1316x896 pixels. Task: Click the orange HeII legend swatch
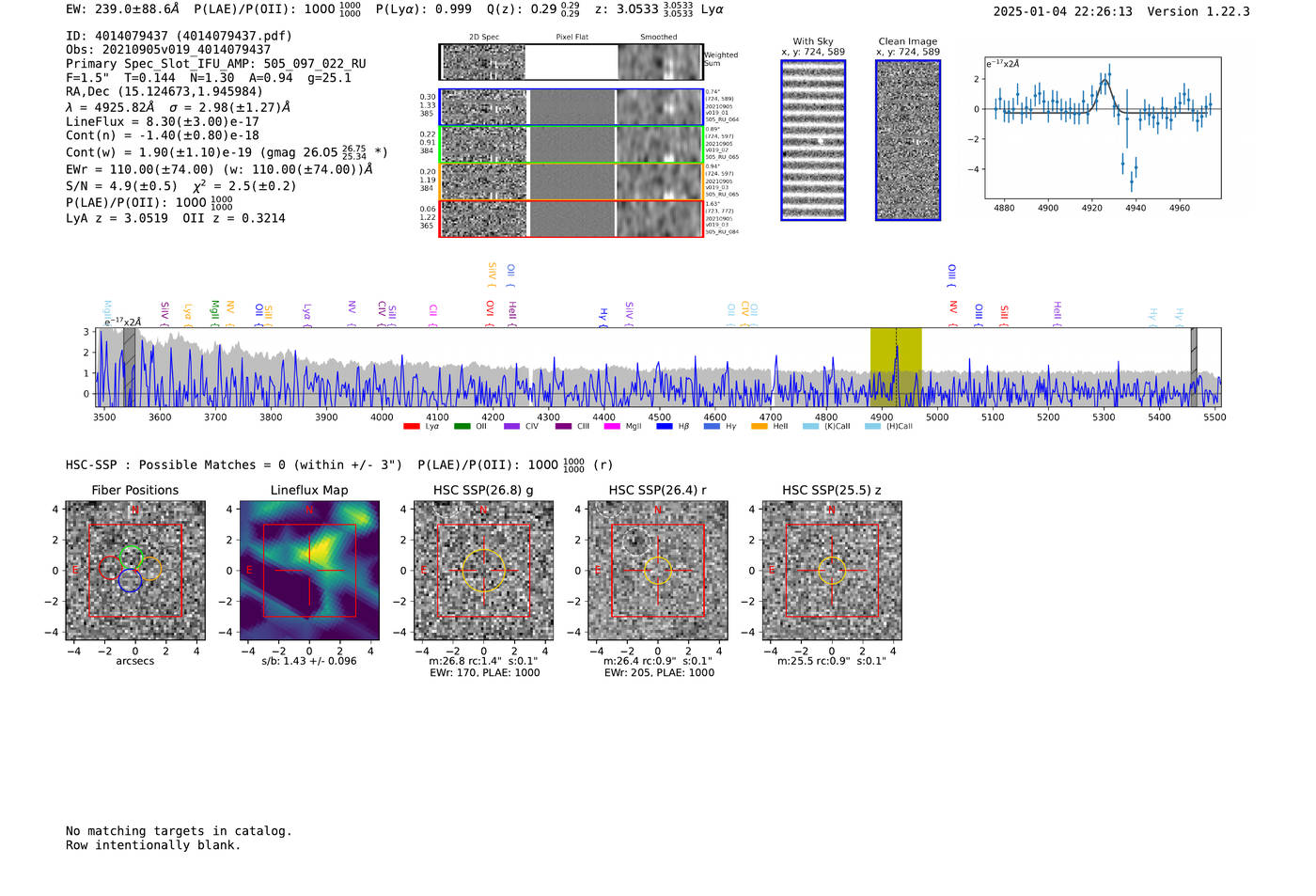760,427
